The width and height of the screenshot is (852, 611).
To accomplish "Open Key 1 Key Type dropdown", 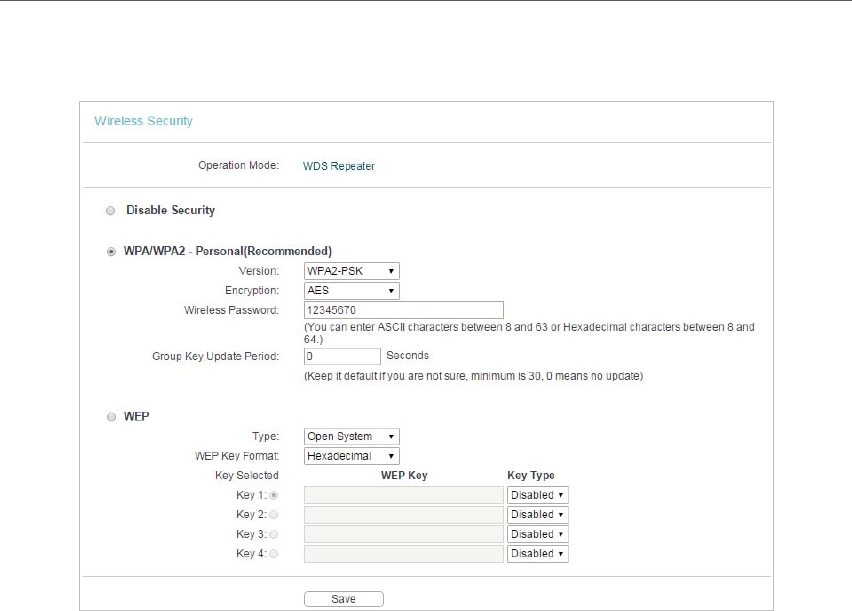I will coord(537,495).
